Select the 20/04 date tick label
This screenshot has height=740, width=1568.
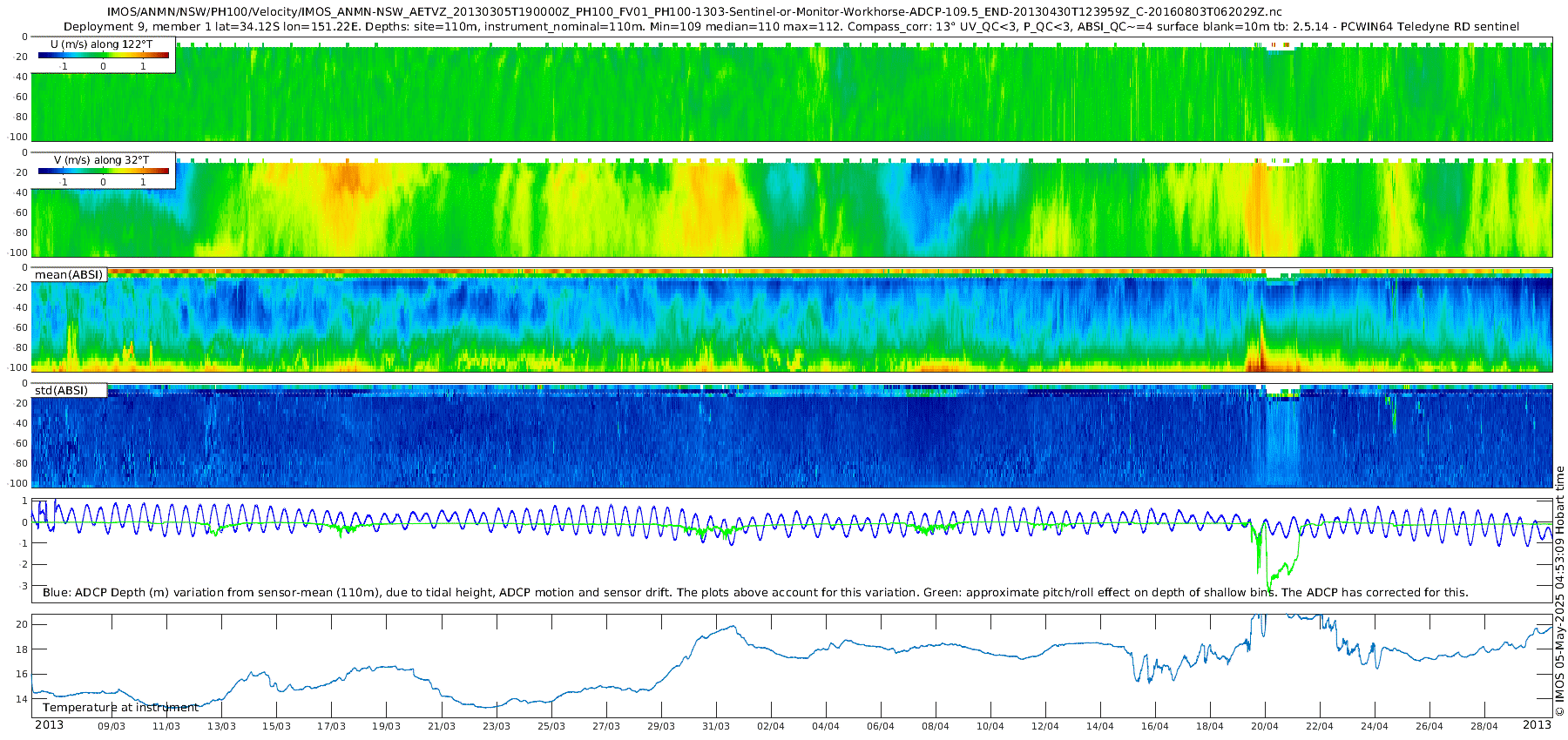tap(1265, 726)
